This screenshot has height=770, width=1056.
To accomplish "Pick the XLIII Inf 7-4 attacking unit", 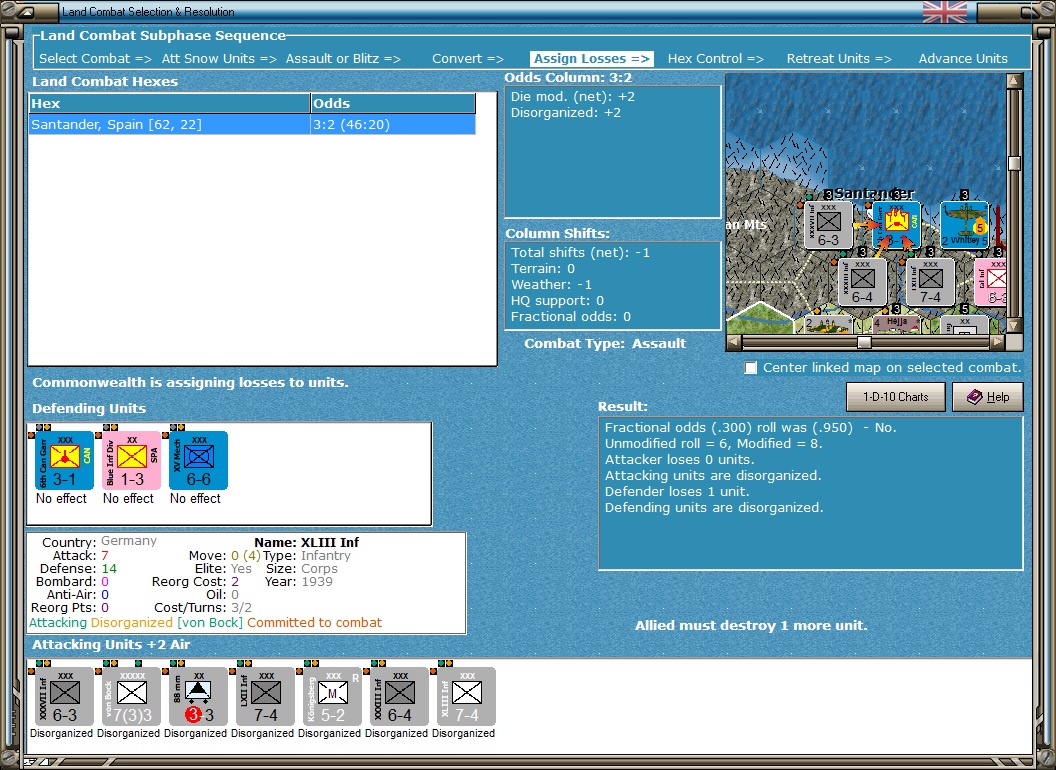I will [466, 697].
